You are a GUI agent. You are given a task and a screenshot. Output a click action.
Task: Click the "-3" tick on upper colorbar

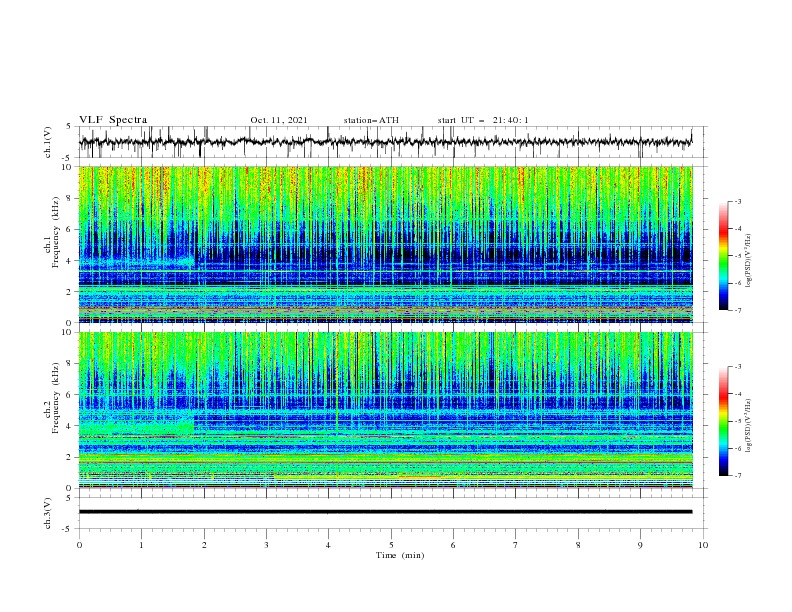tap(738, 201)
